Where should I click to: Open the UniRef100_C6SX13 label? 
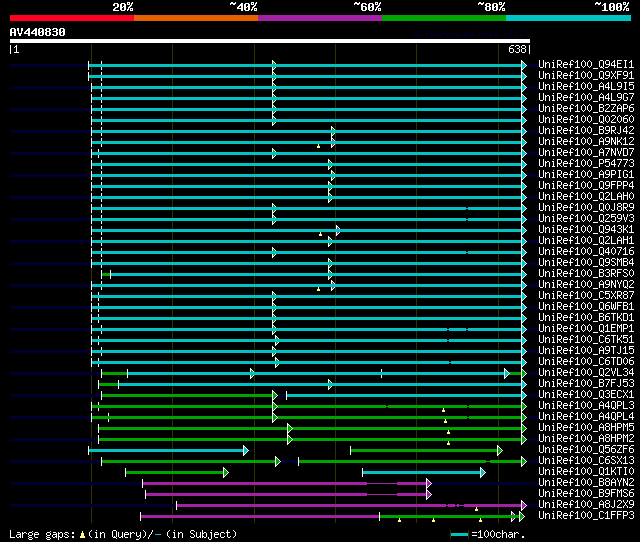click(x=586, y=461)
